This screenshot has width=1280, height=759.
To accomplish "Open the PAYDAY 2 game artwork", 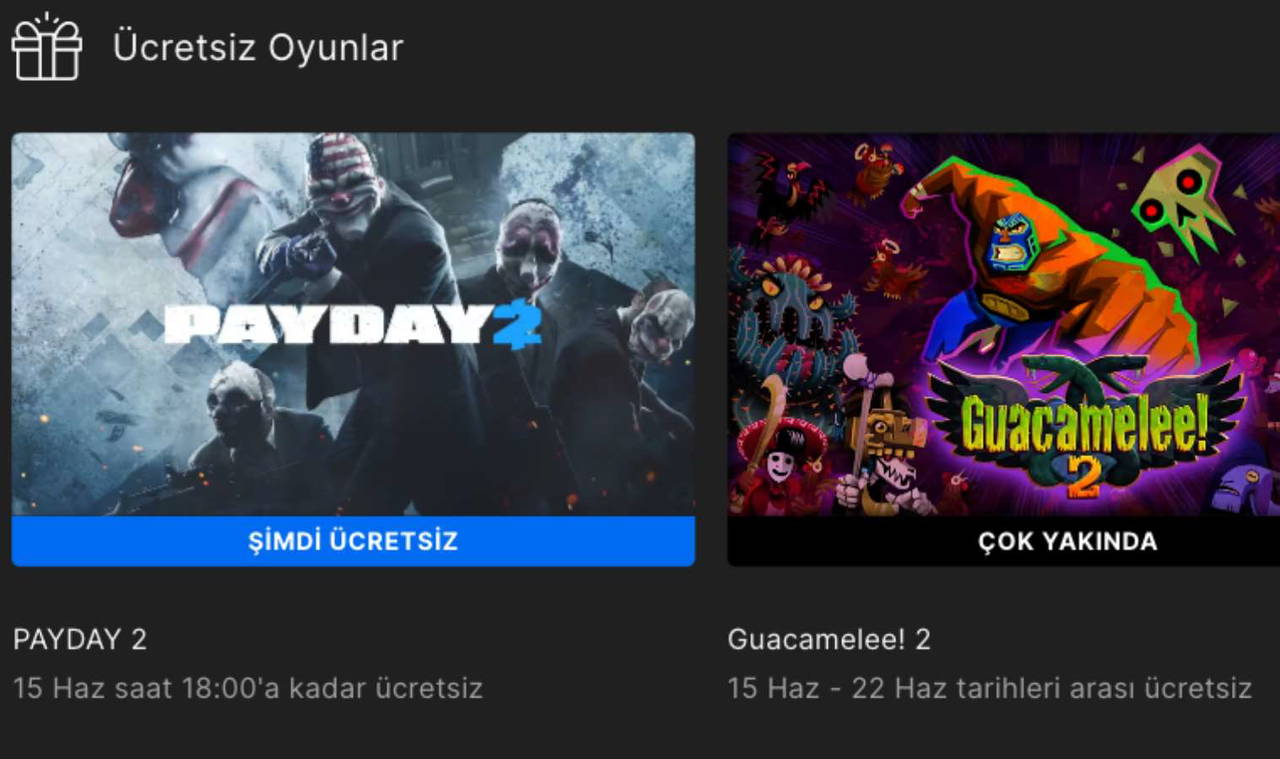I will coord(353,325).
